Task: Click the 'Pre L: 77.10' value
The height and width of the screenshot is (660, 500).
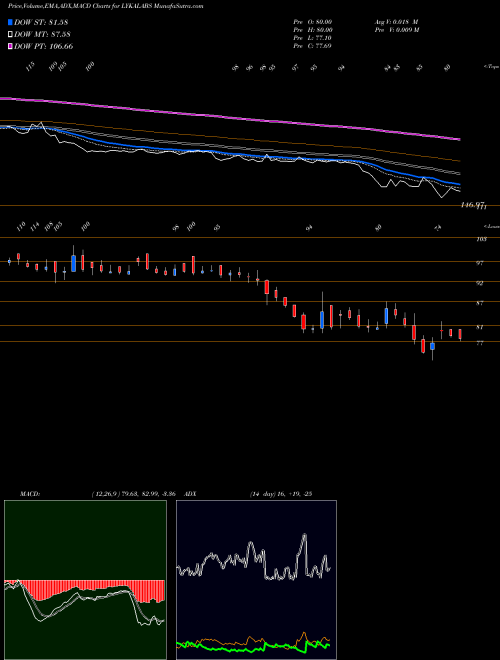Action: [312, 38]
